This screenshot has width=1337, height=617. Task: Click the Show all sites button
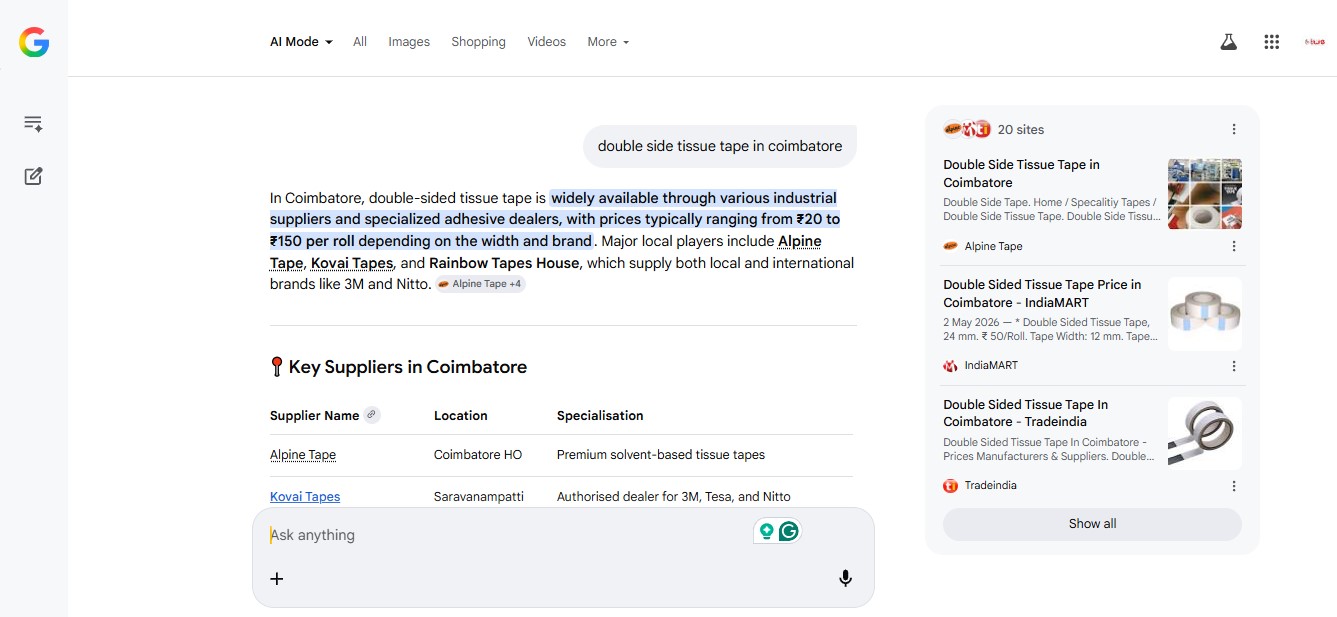[1092, 524]
